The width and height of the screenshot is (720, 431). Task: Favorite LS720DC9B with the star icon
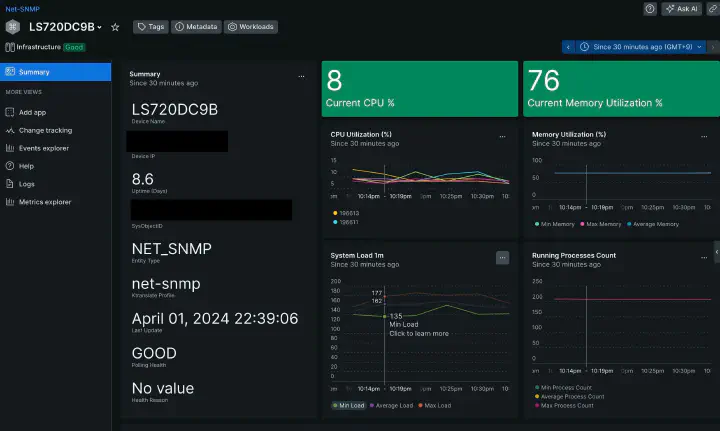click(x=115, y=28)
